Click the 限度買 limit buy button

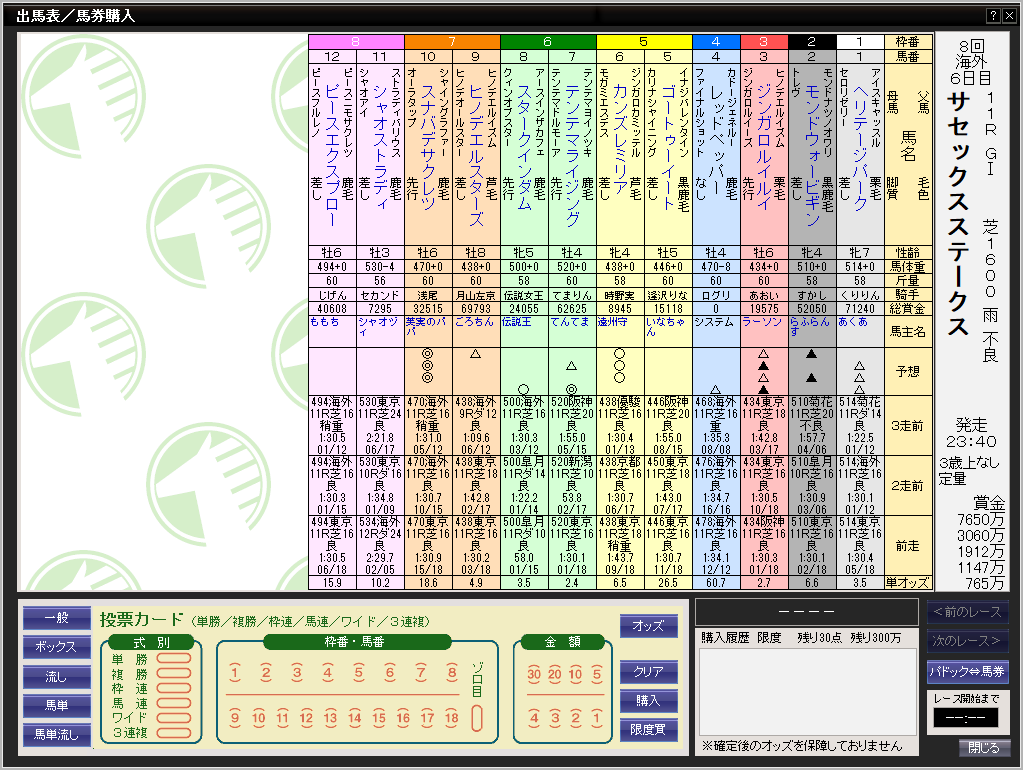(x=649, y=730)
